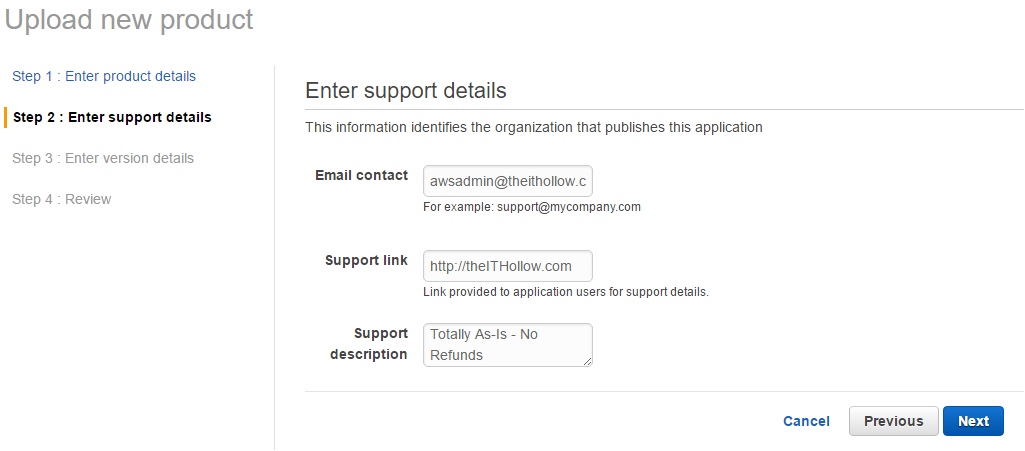Cancel the product upload
Viewport: 1025px width, 451px height.
tap(806, 421)
